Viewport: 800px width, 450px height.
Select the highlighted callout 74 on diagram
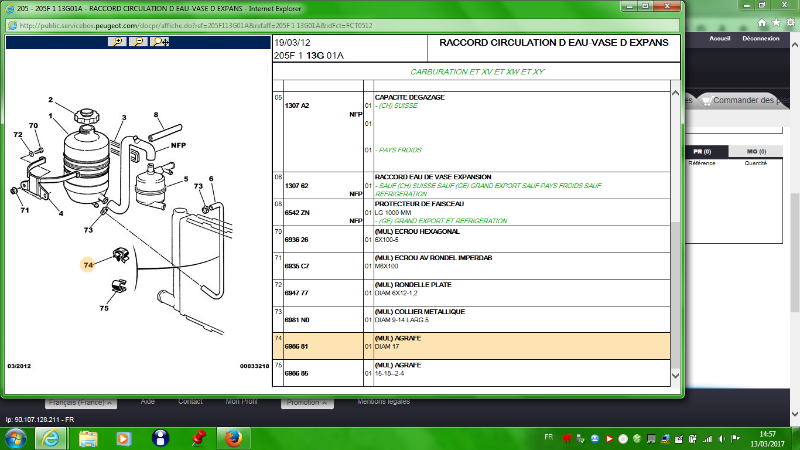point(88,265)
